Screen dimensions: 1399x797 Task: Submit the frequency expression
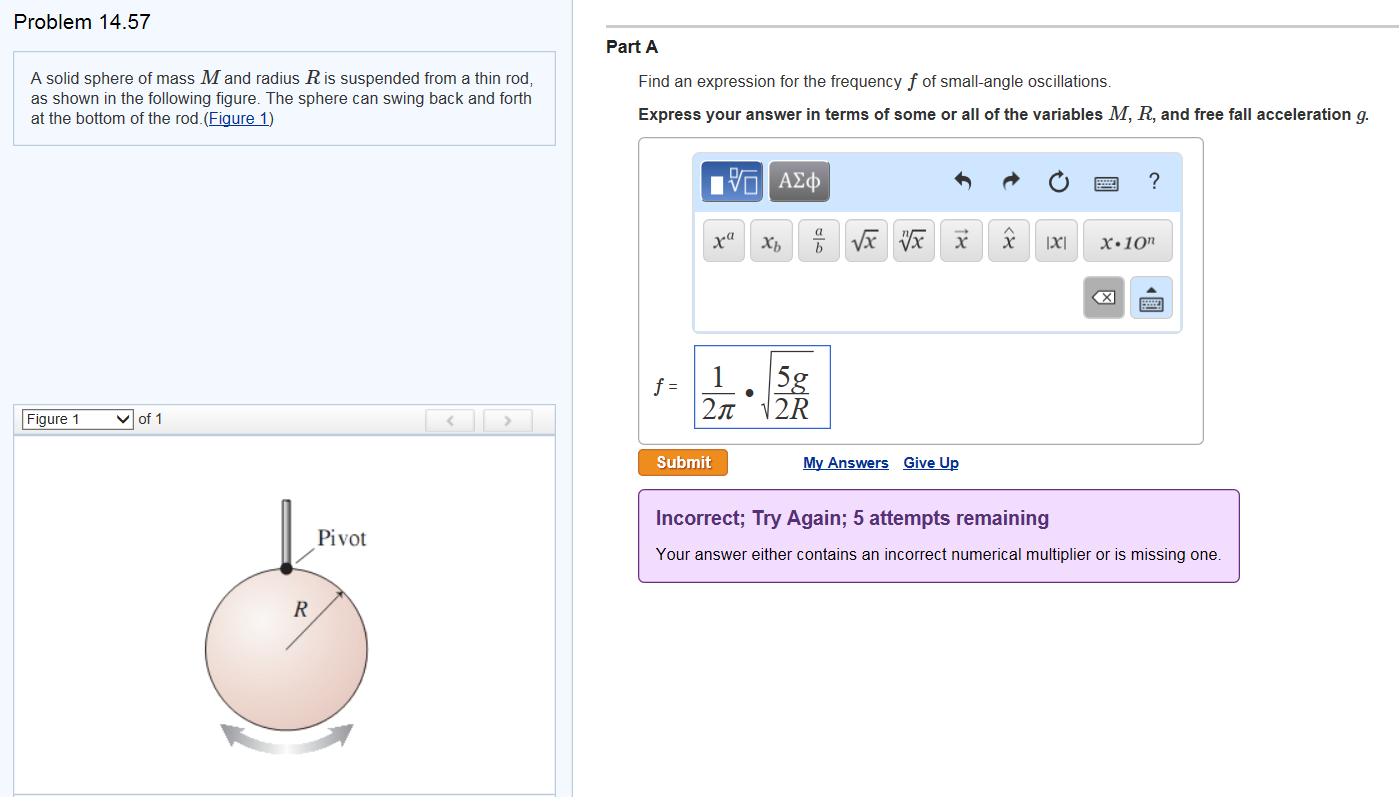tap(682, 462)
